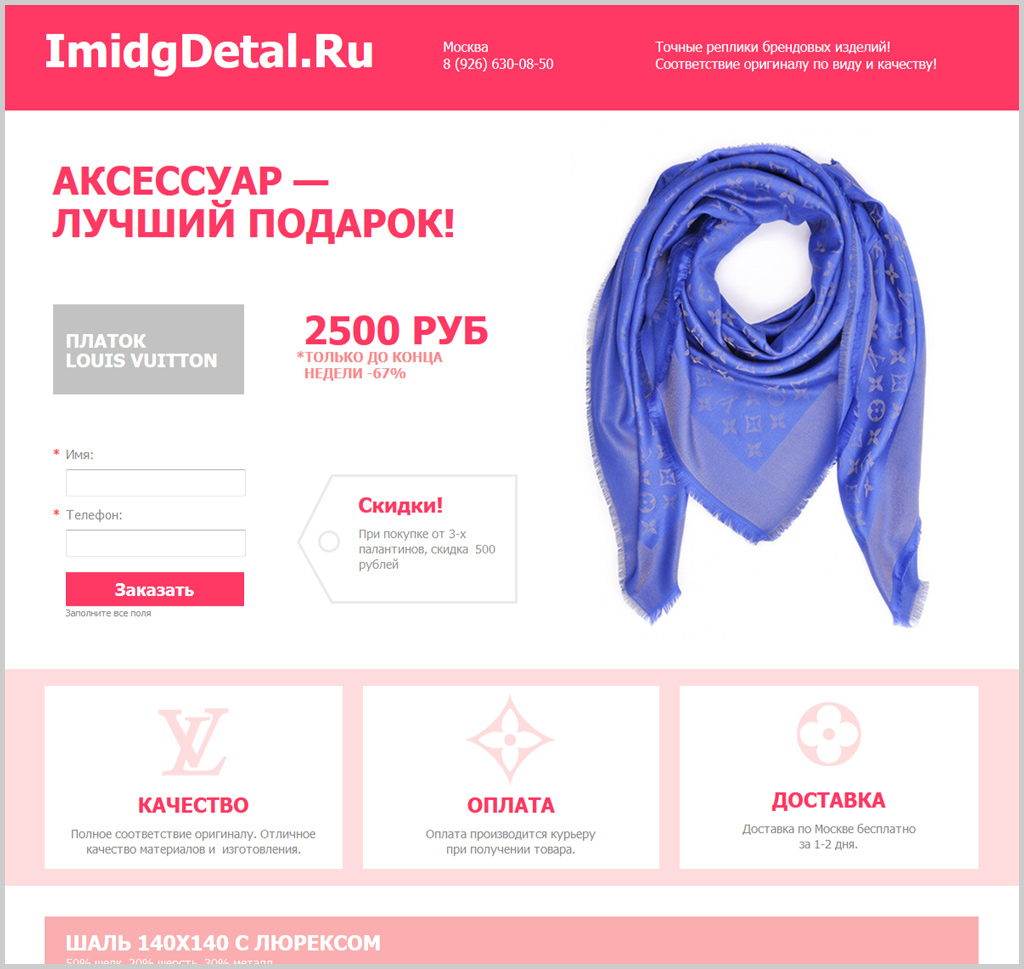Click the circular hole on the discount tag
The image size is (1024, 969).
pyautogui.click(x=328, y=541)
